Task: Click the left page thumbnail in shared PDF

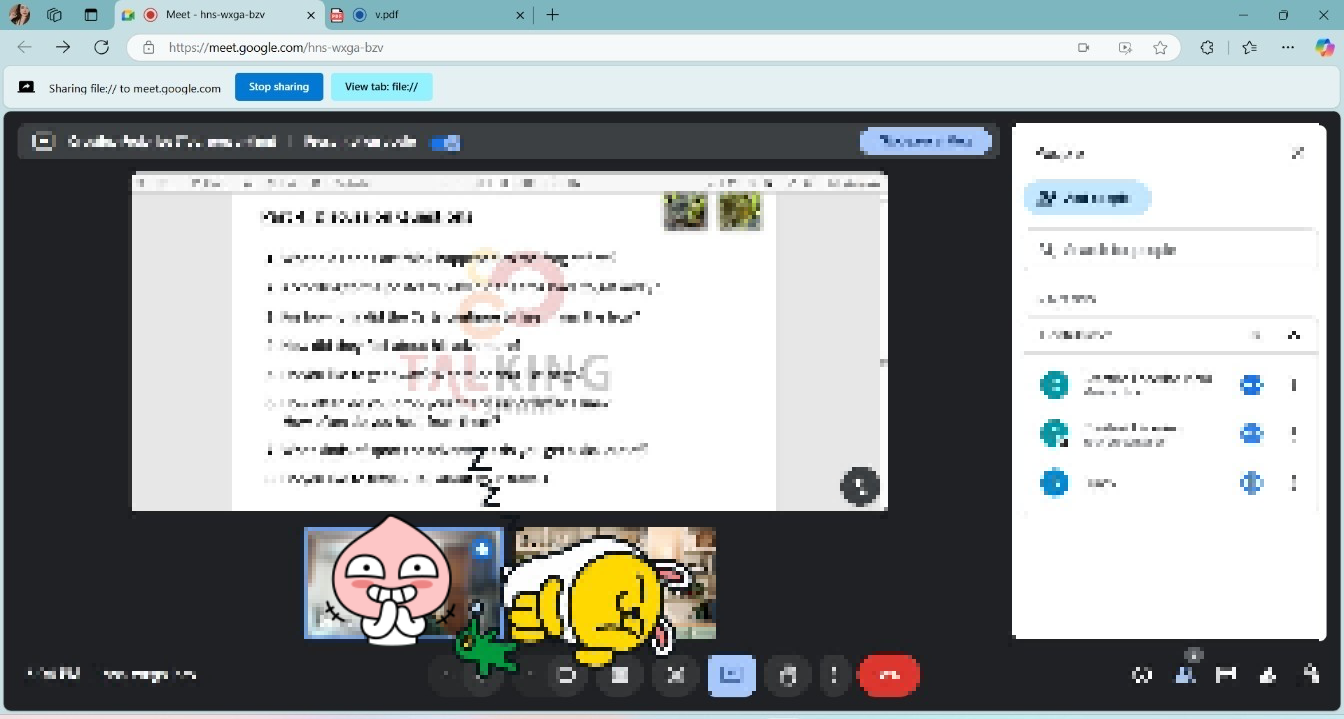Action: pos(686,211)
